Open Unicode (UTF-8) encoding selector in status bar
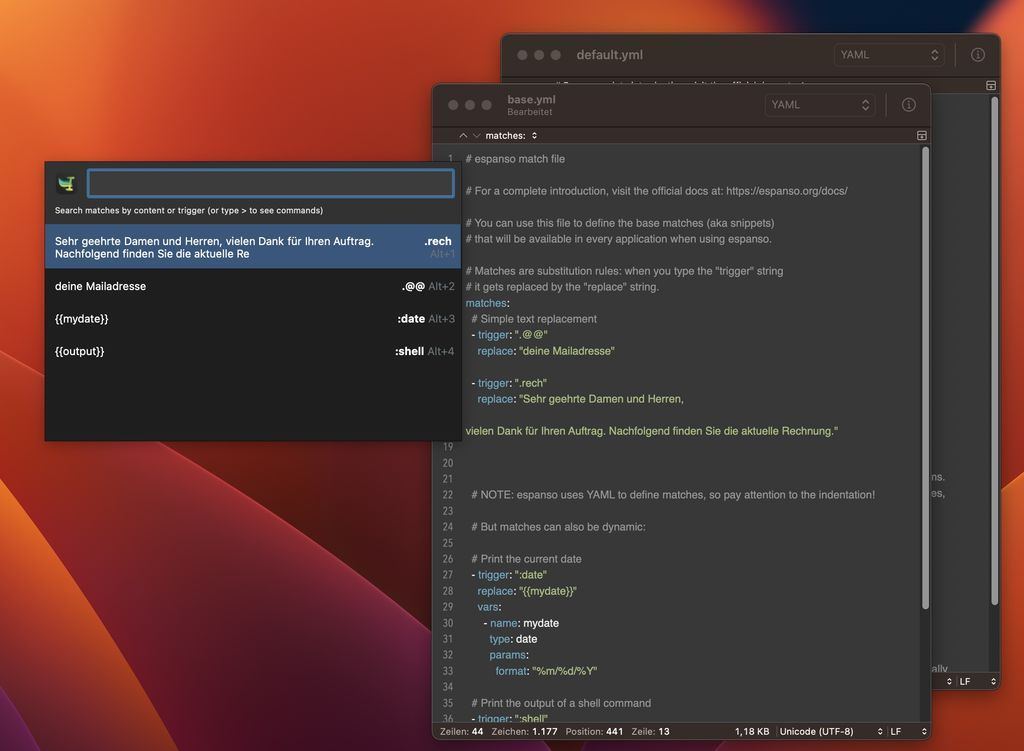 pyautogui.click(x=831, y=731)
